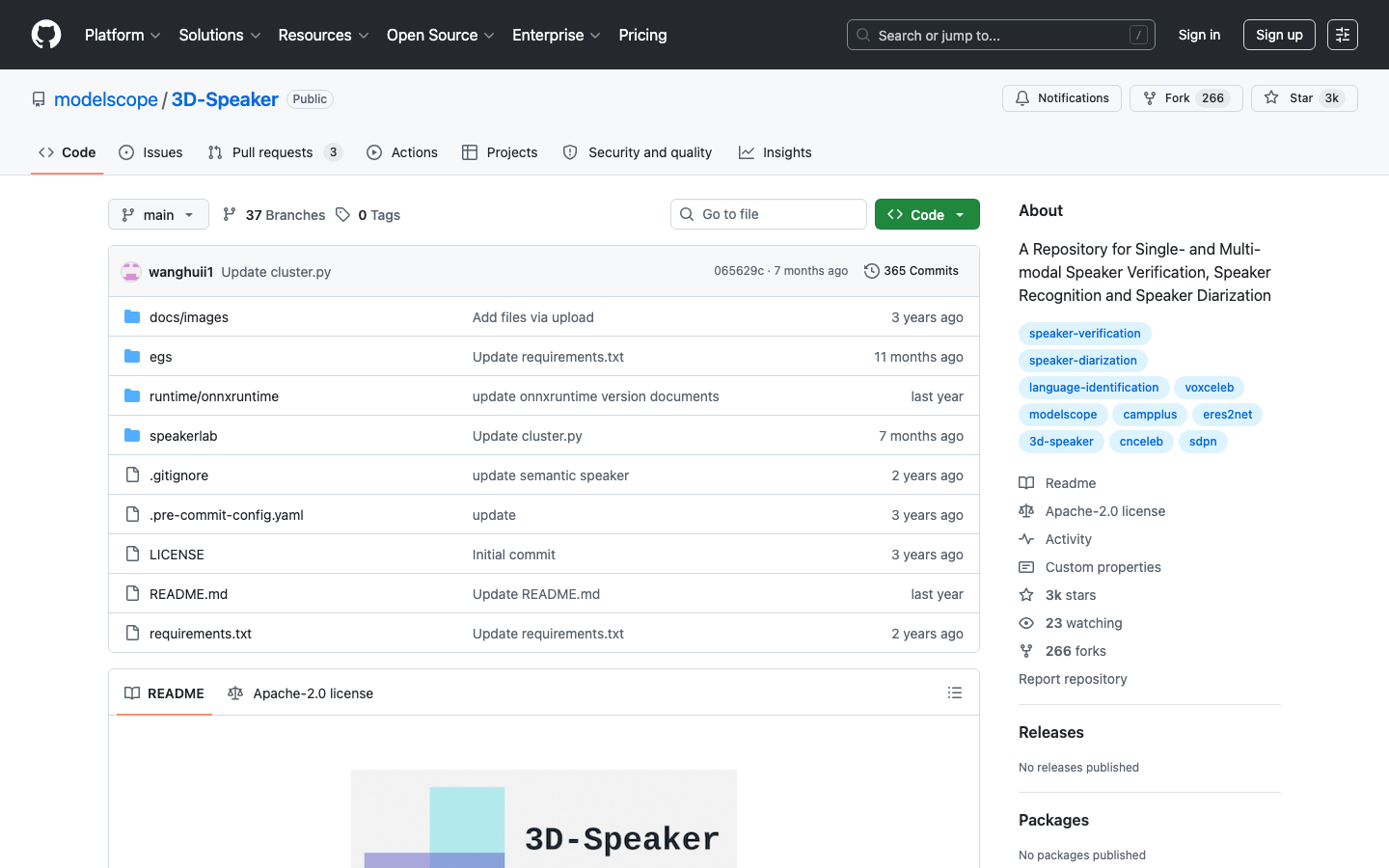Screen dimensions: 1389x868
Task: Click the eye icon next to watching
Action: coord(1026,623)
